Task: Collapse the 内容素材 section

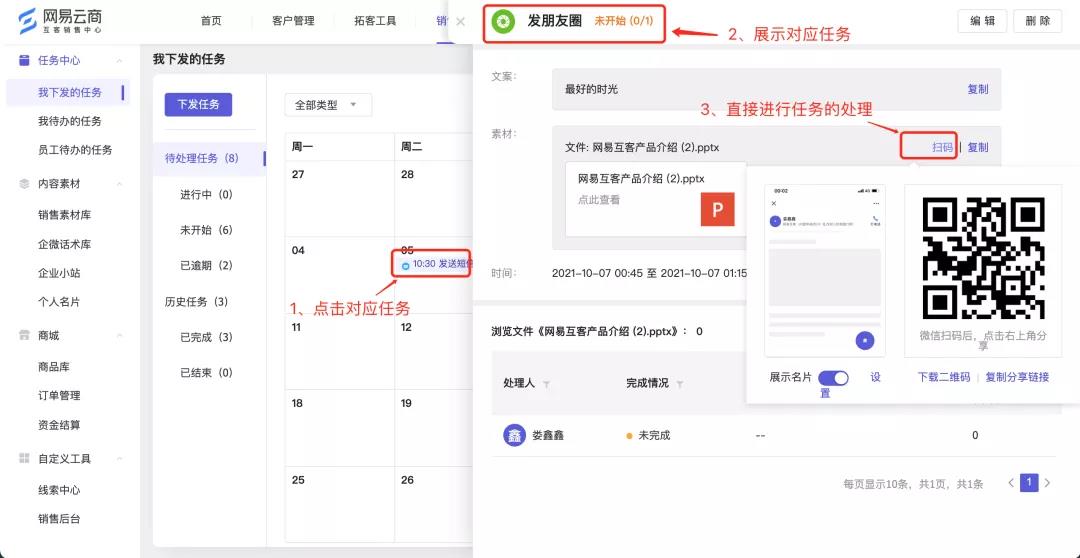Action: click(120, 184)
